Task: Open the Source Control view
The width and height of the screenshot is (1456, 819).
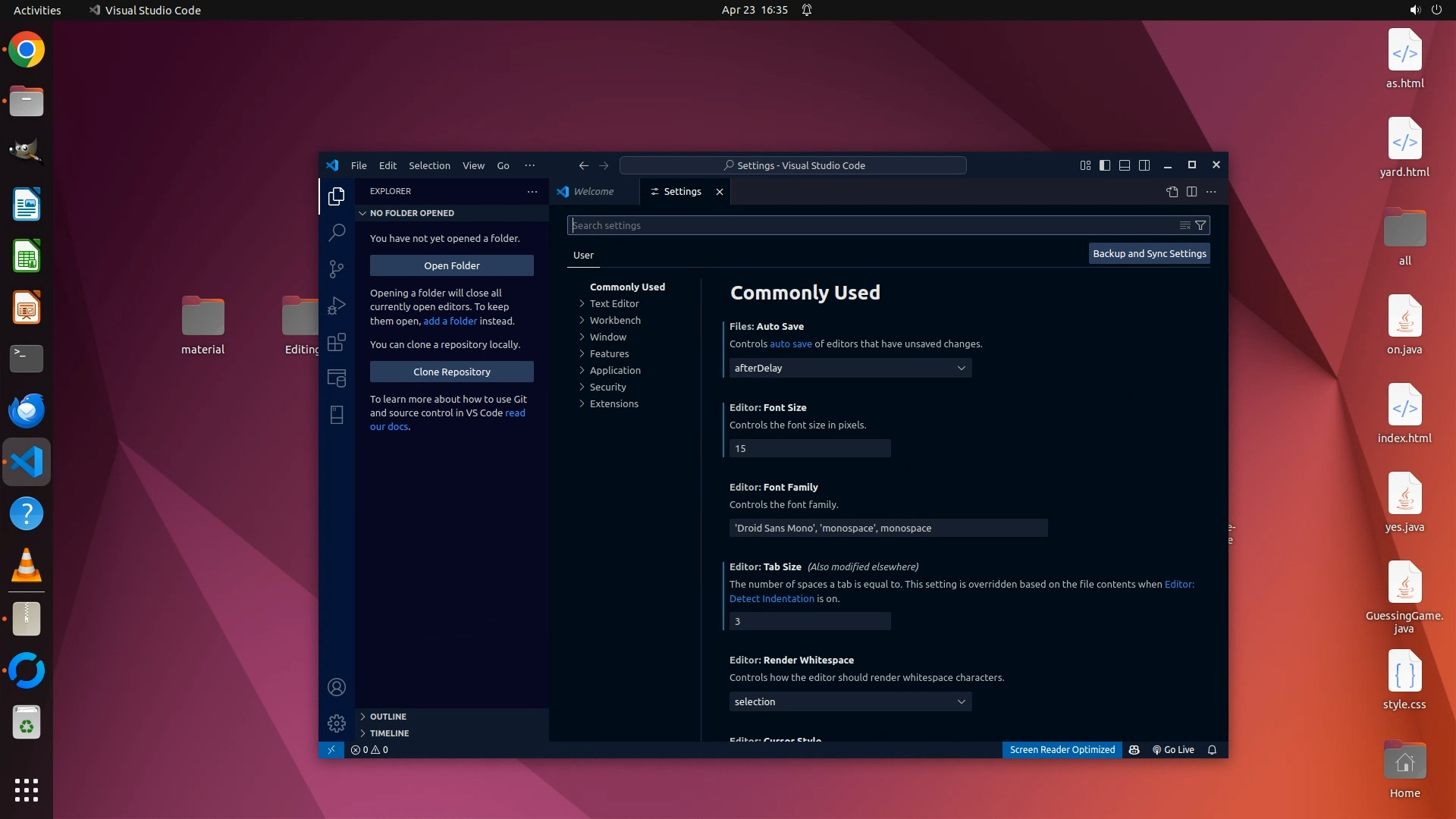Action: point(337,268)
